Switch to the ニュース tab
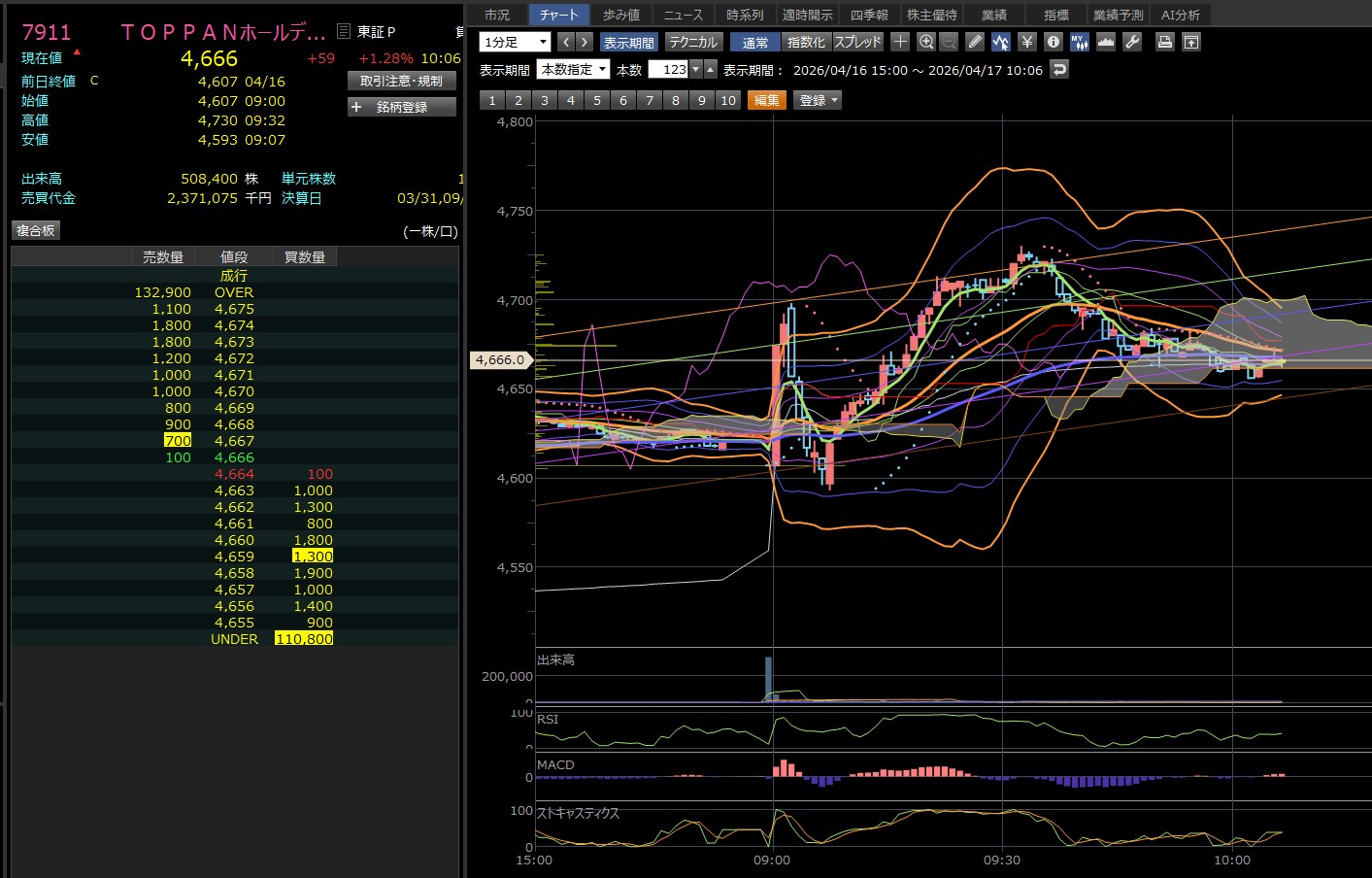The image size is (1372, 878). (x=683, y=15)
